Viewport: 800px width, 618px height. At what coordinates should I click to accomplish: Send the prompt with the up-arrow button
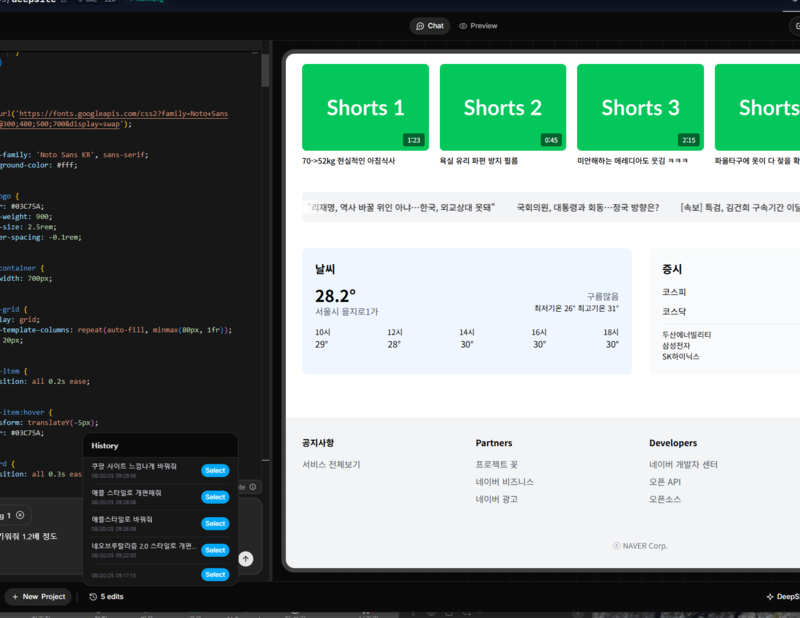click(x=246, y=559)
